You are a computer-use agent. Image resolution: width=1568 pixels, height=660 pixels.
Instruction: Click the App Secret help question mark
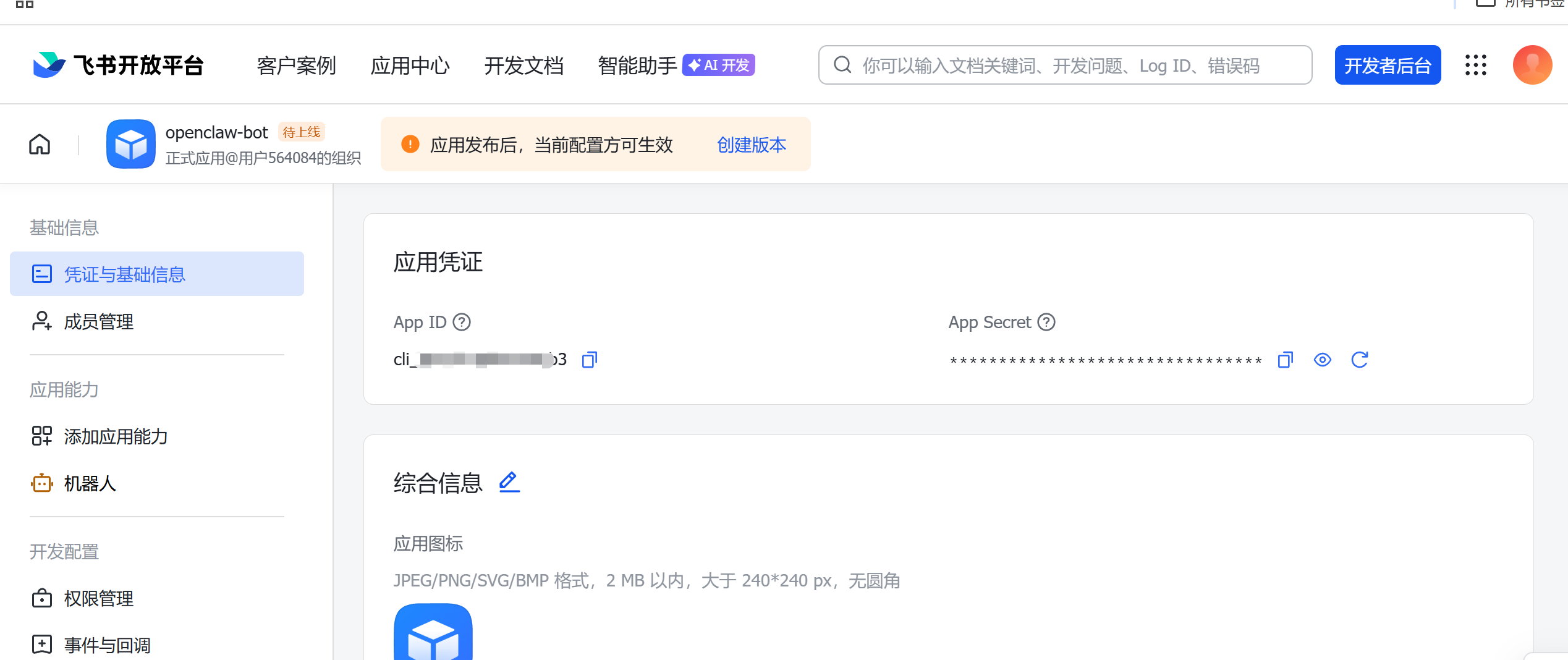(x=1046, y=322)
